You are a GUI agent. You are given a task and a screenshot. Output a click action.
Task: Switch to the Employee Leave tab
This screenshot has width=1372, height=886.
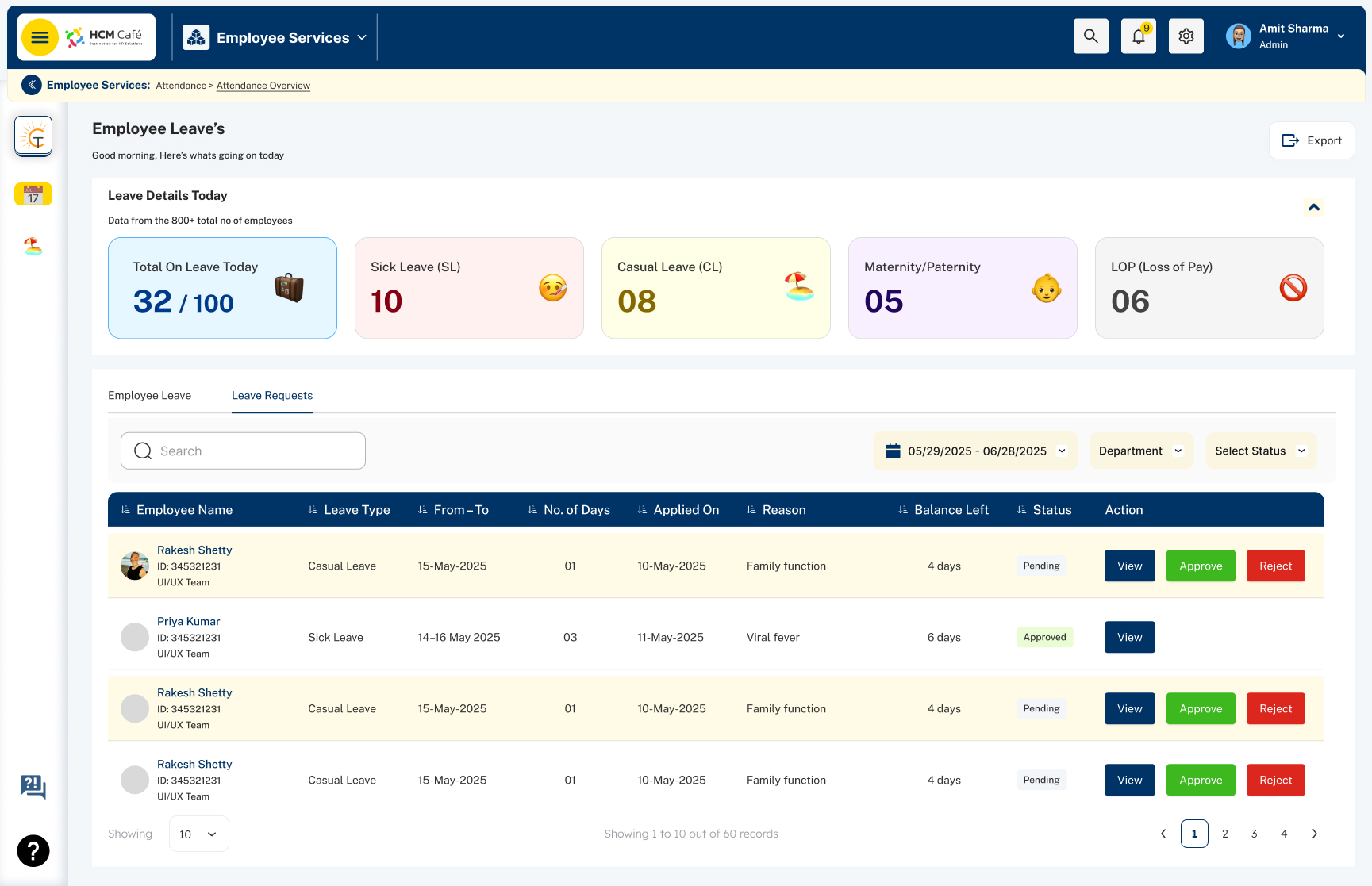149,395
